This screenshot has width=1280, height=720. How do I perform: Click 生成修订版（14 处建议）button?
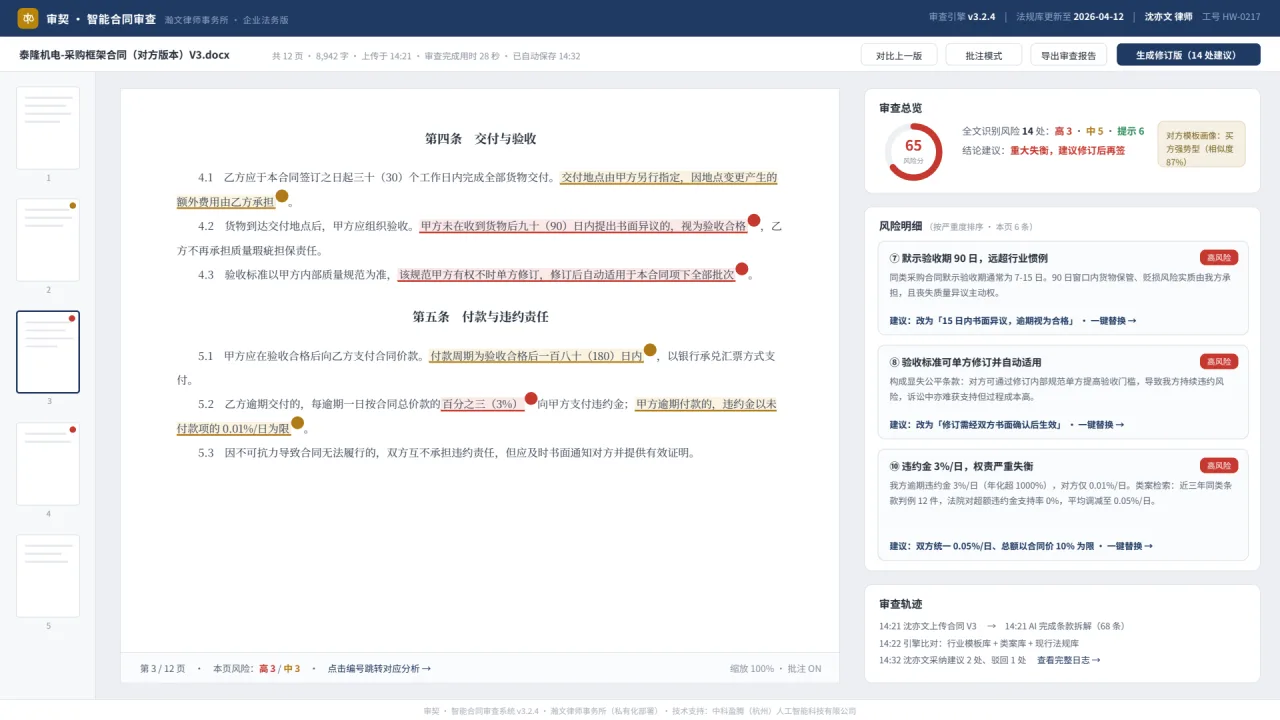pos(1188,55)
